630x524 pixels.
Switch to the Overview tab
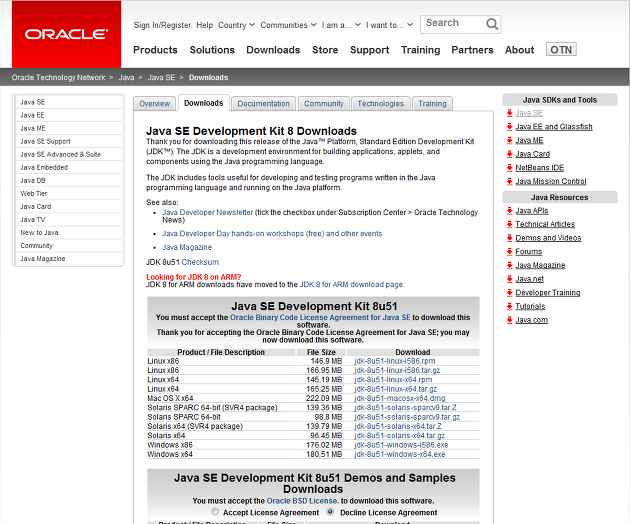(x=155, y=104)
